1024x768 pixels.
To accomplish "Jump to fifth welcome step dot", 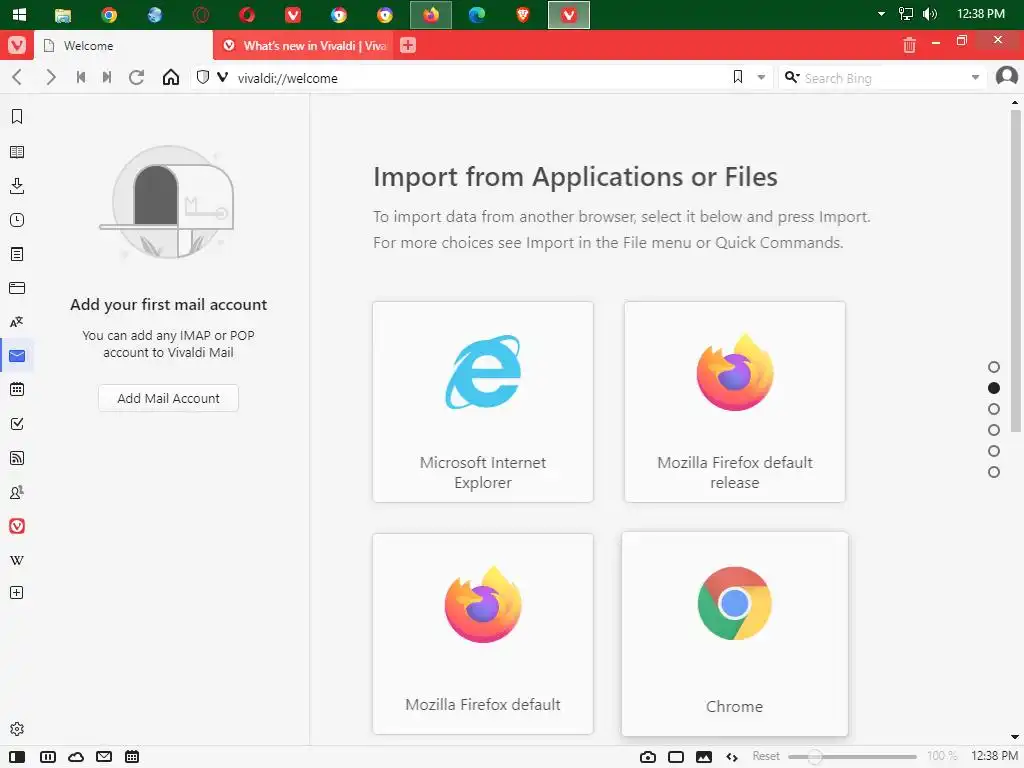I will coord(994,451).
